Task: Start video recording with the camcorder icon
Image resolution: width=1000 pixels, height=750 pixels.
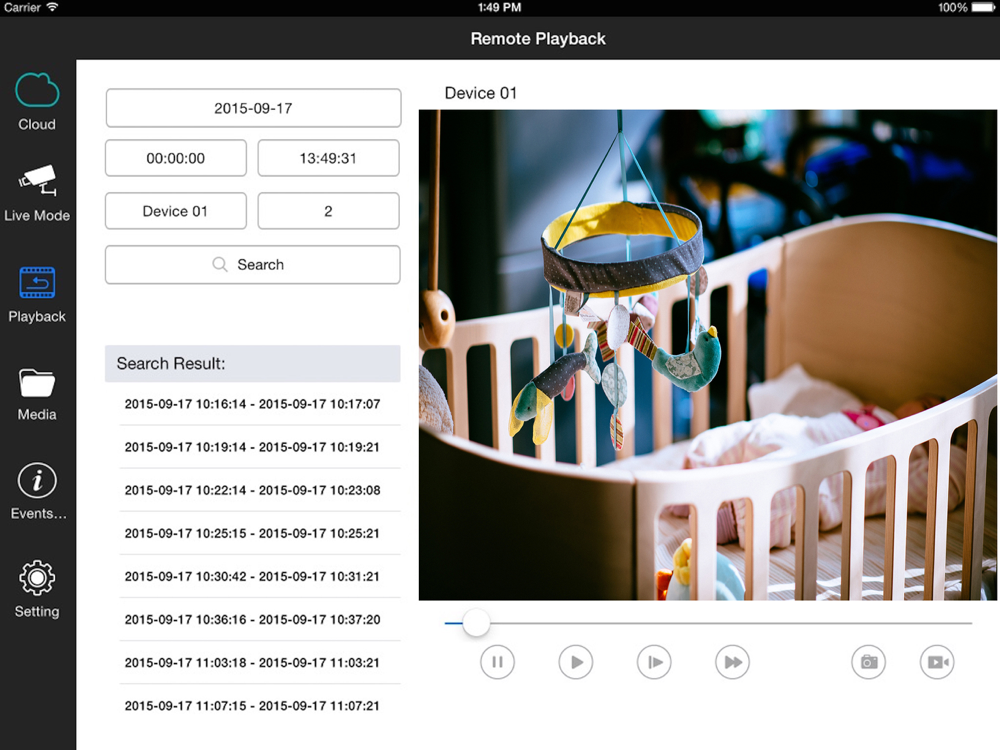Action: coord(937,662)
